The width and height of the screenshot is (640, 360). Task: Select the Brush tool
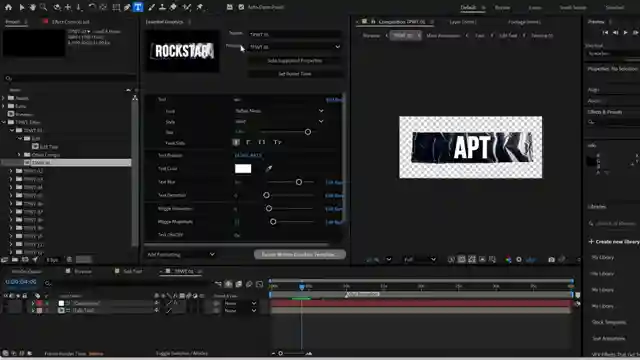(151, 7)
